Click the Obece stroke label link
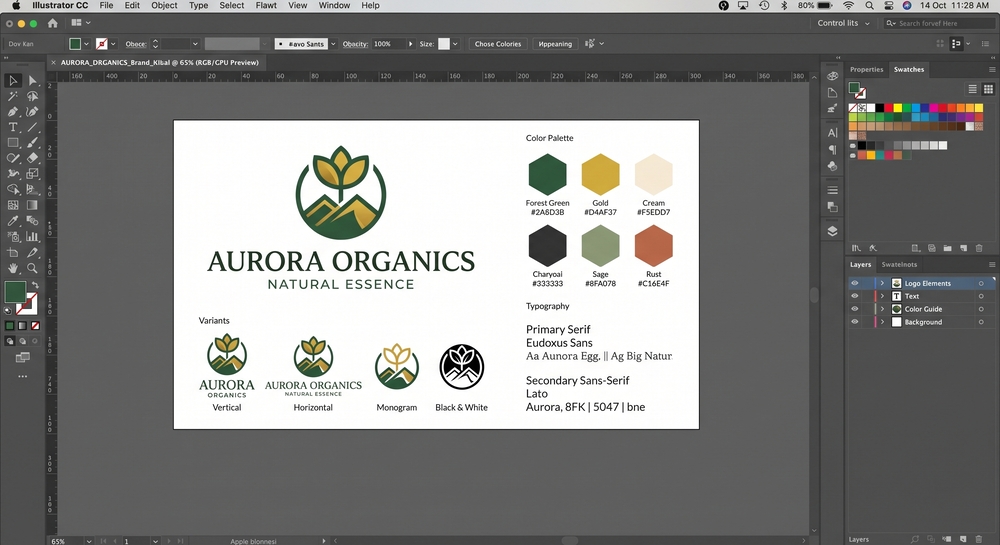 coord(136,44)
